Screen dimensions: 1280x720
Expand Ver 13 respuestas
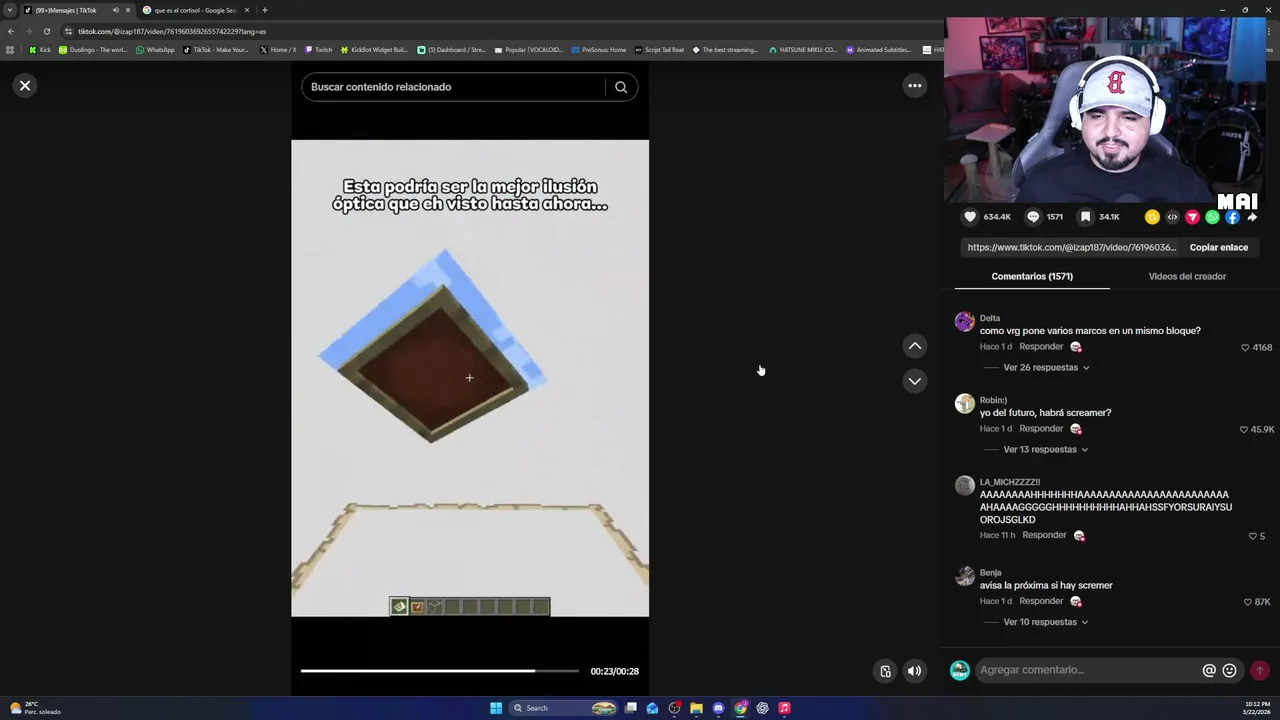click(x=1045, y=450)
